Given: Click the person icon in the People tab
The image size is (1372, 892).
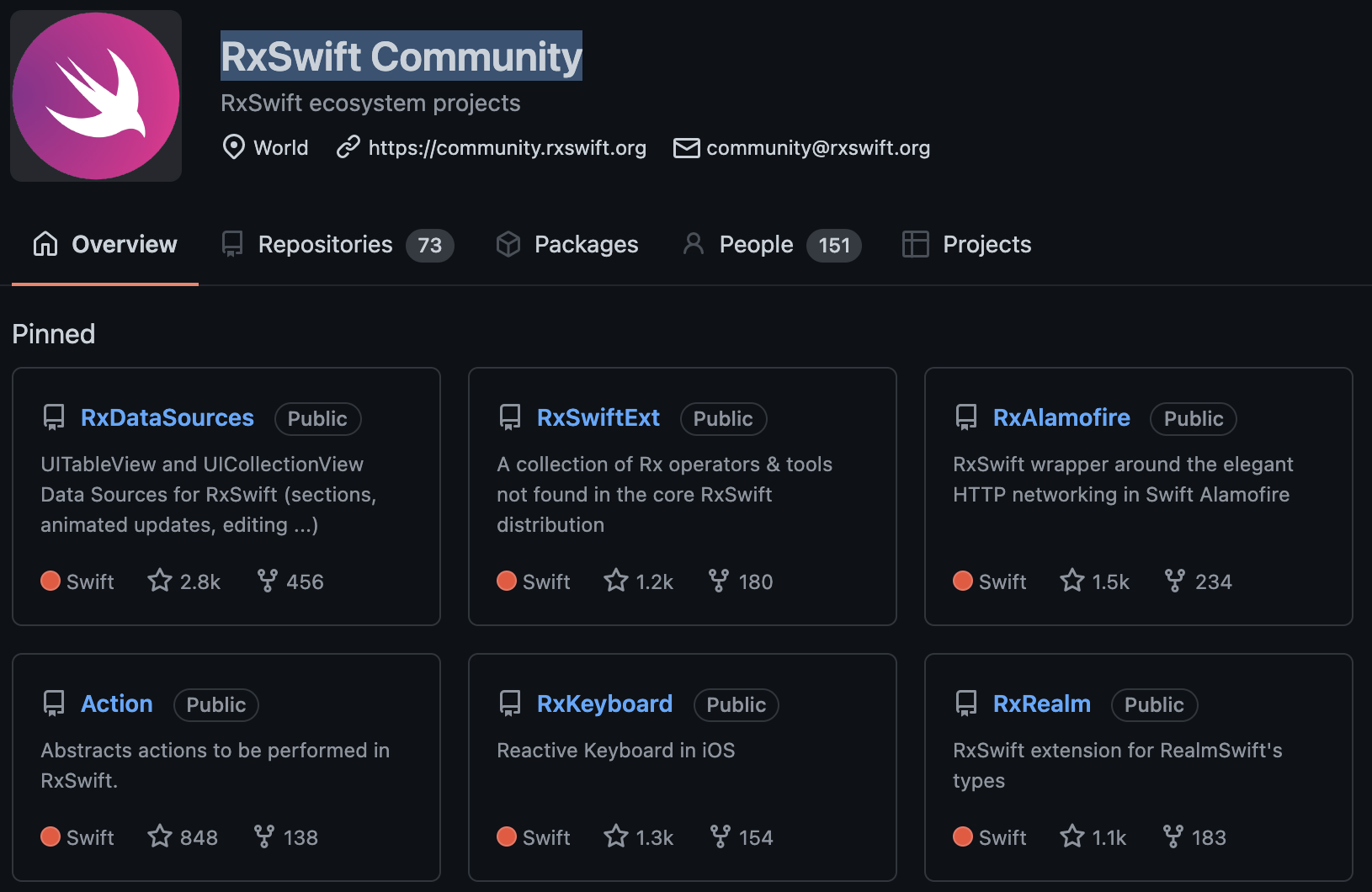Looking at the screenshot, I should (x=694, y=244).
